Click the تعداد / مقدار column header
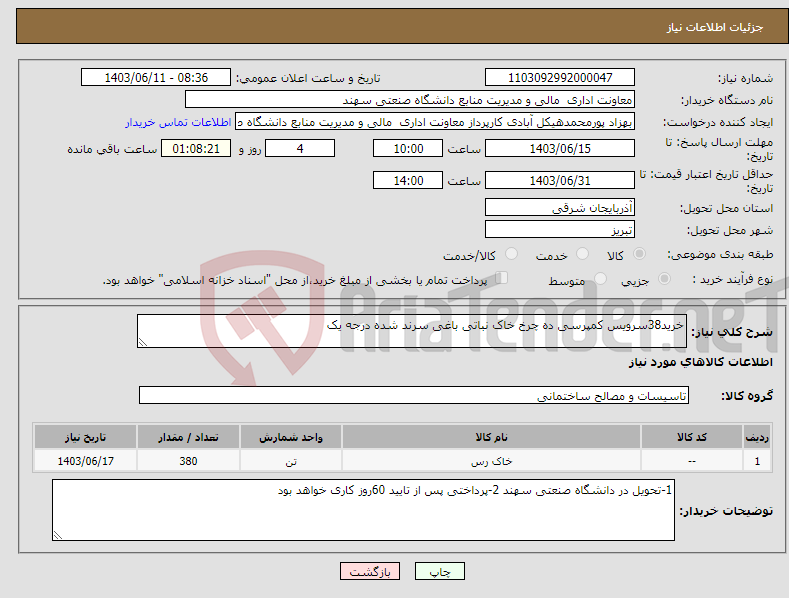The width and height of the screenshot is (789, 598). coord(188,437)
